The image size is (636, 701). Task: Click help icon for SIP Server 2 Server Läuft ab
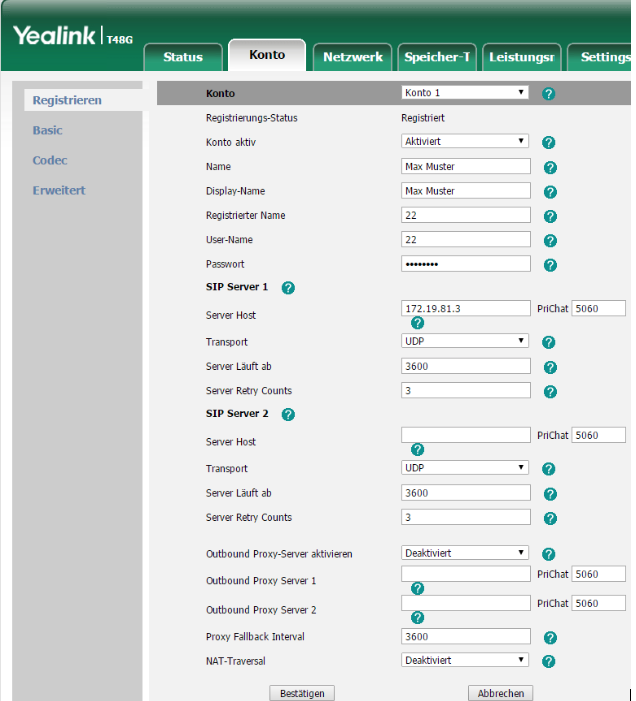point(550,494)
